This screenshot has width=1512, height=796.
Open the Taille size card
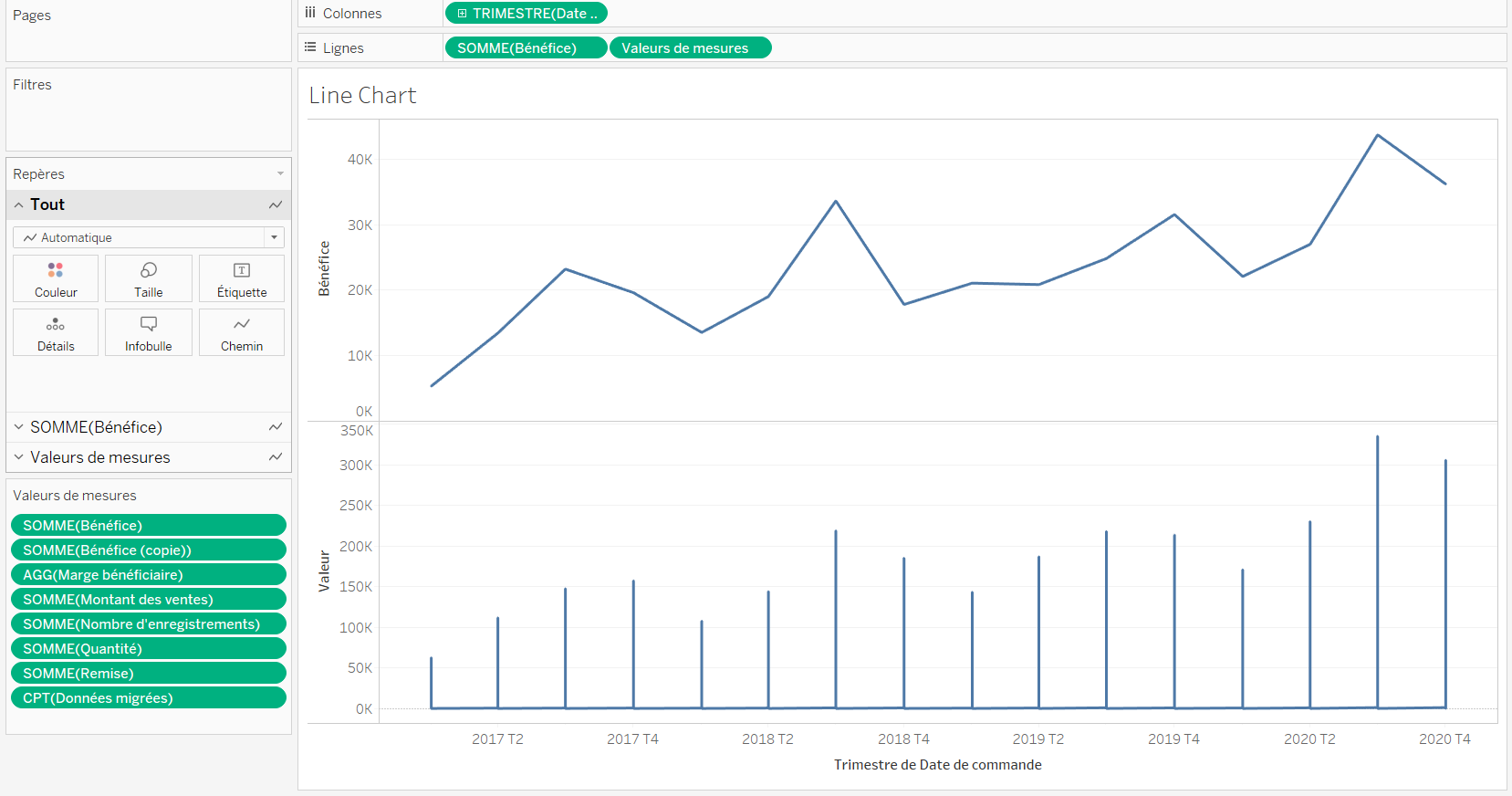[x=149, y=278]
